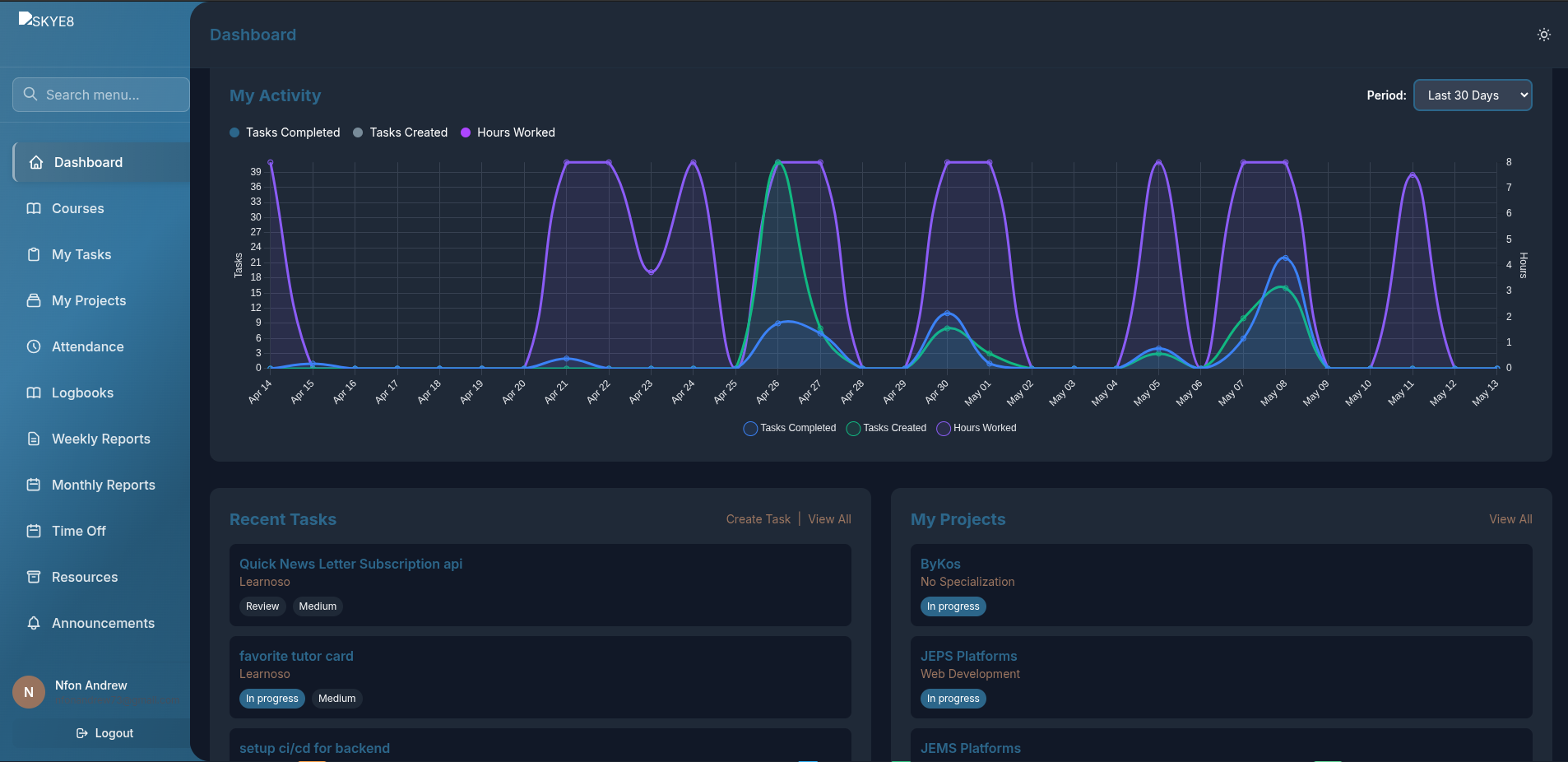Screen dimensions: 1568x762
Task: Click Medium badge on favorite tutor card
Action: coord(337,699)
